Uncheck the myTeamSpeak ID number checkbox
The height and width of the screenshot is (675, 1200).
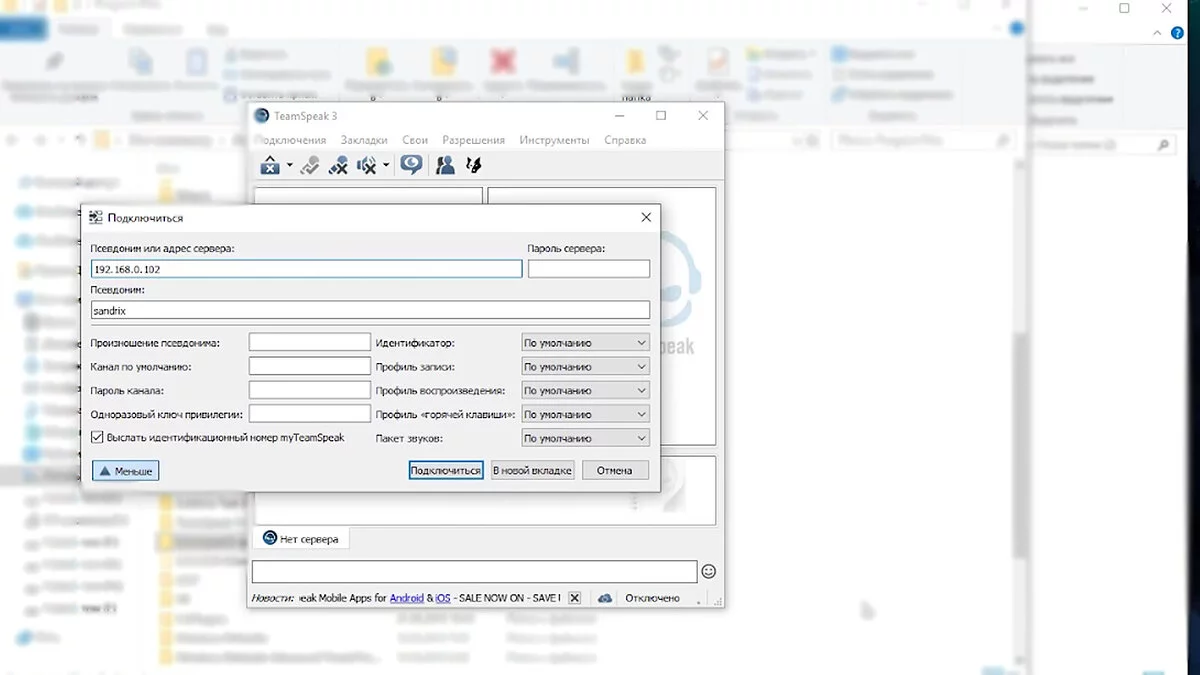97,438
